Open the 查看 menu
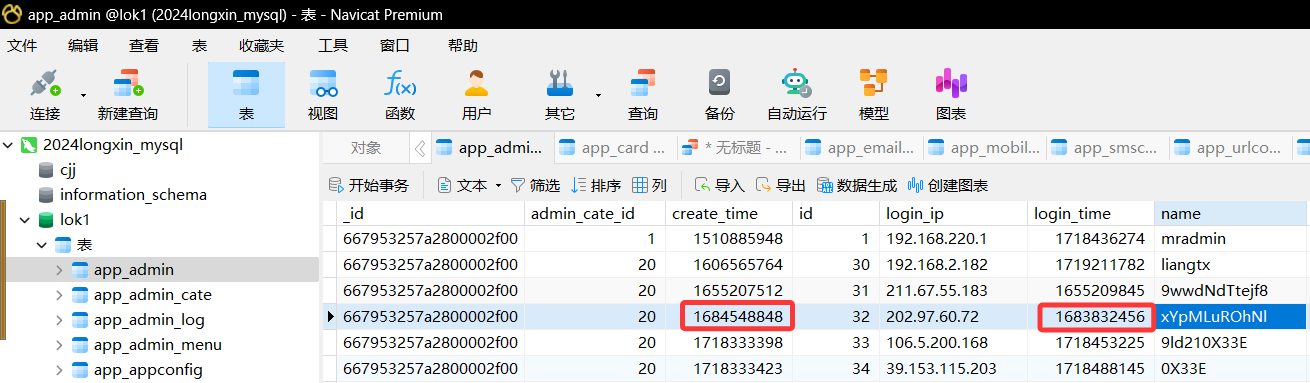Viewport: 1310px width, 383px height. click(144, 45)
